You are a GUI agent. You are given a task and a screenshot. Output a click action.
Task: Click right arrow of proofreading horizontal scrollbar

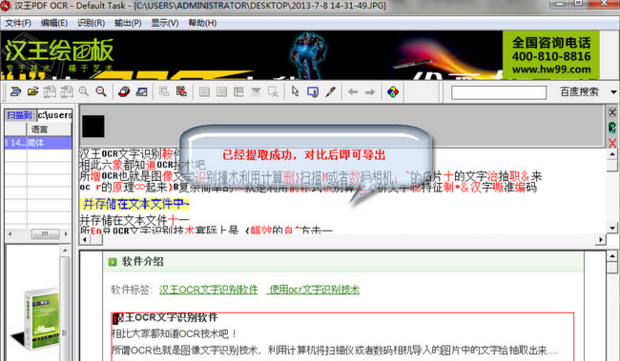[x=601, y=239]
